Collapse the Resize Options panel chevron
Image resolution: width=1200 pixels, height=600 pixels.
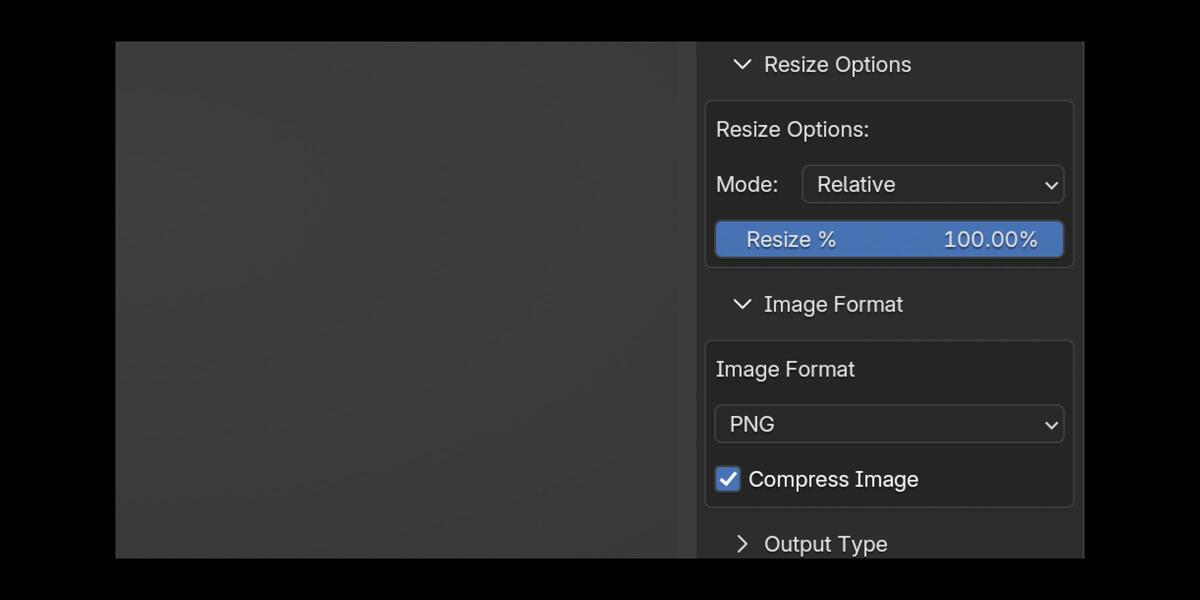742,64
